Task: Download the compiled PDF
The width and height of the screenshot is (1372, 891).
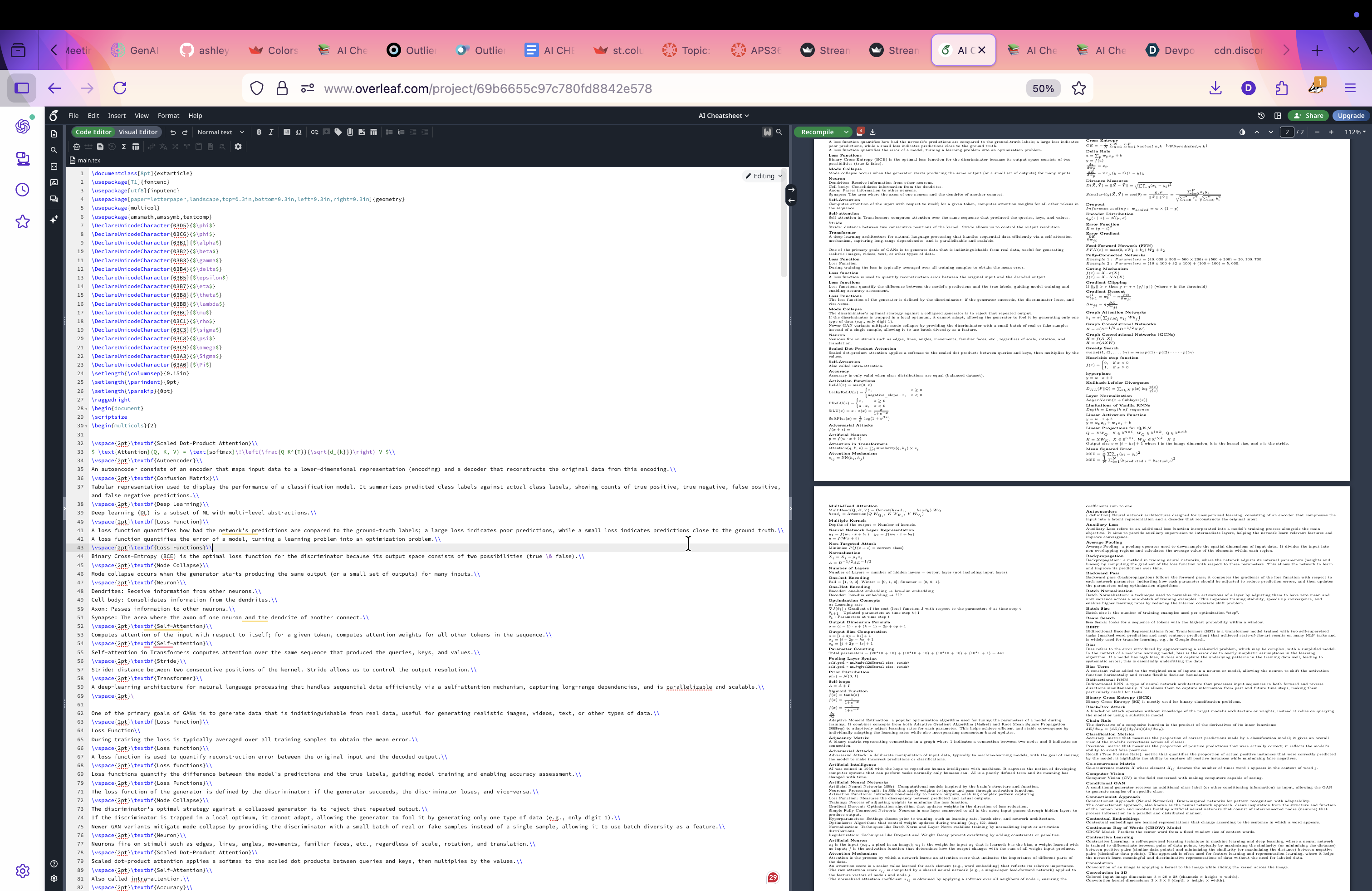Action: (872, 132)
